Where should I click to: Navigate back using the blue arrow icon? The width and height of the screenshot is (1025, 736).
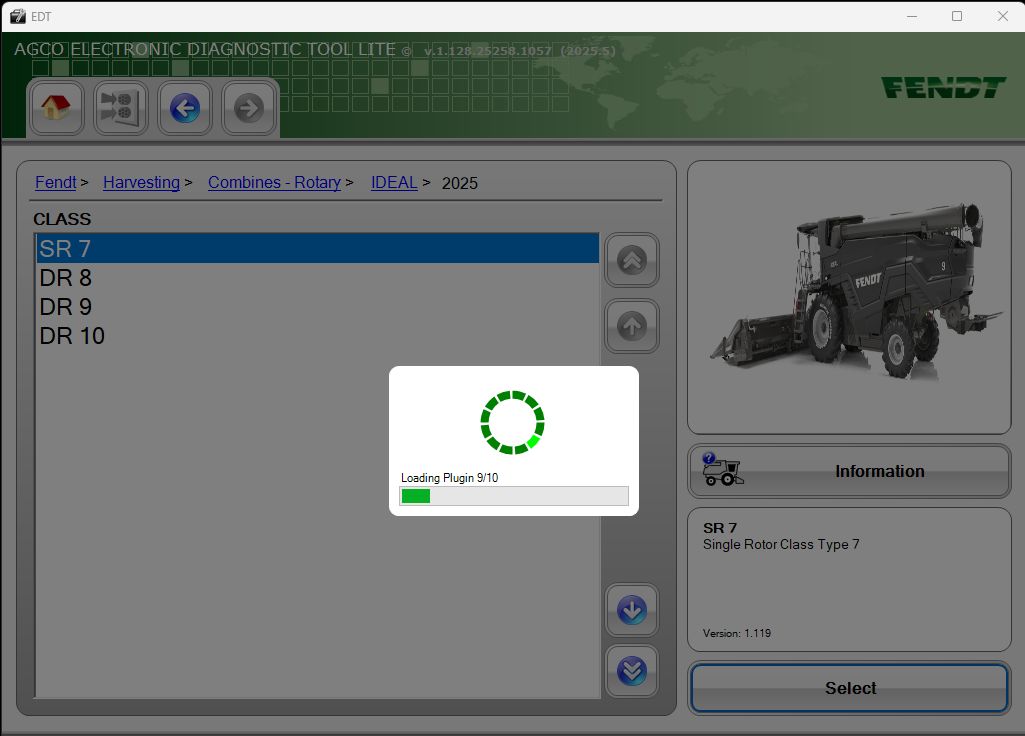click(x=184, y=108)
